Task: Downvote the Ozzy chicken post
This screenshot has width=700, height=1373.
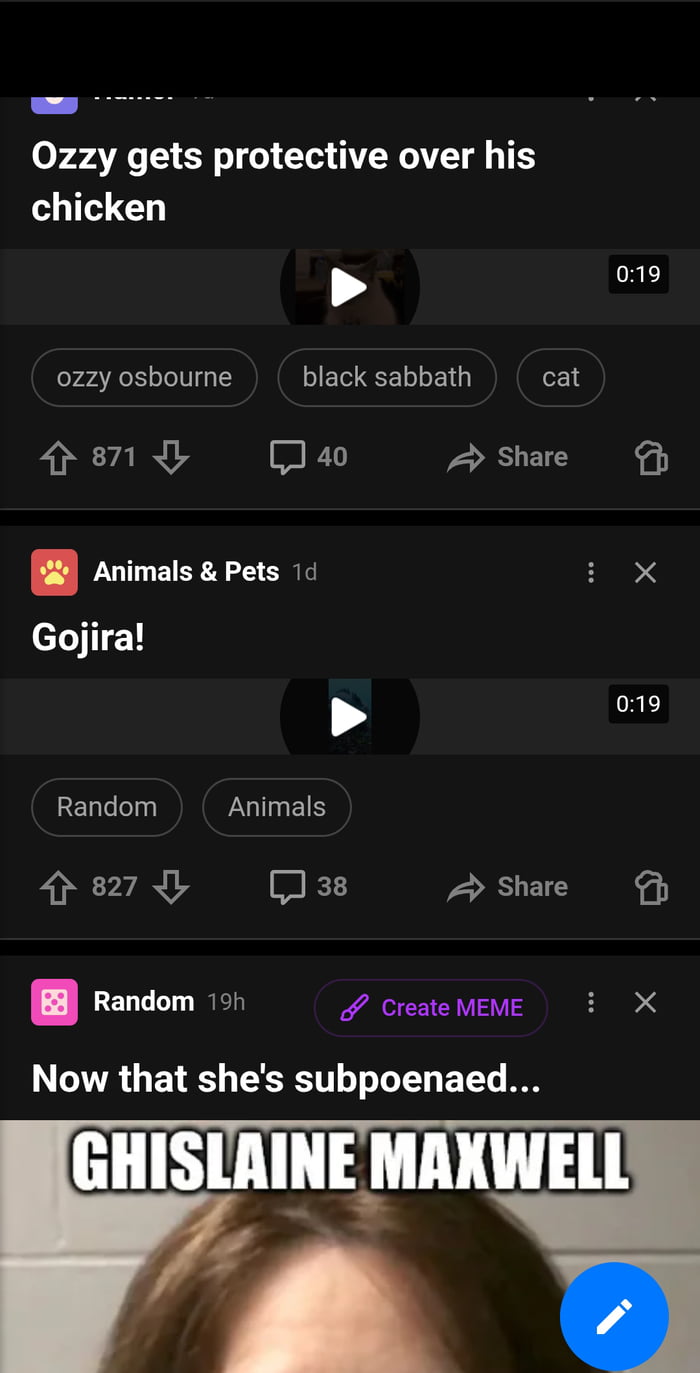Action: [171, 458]
